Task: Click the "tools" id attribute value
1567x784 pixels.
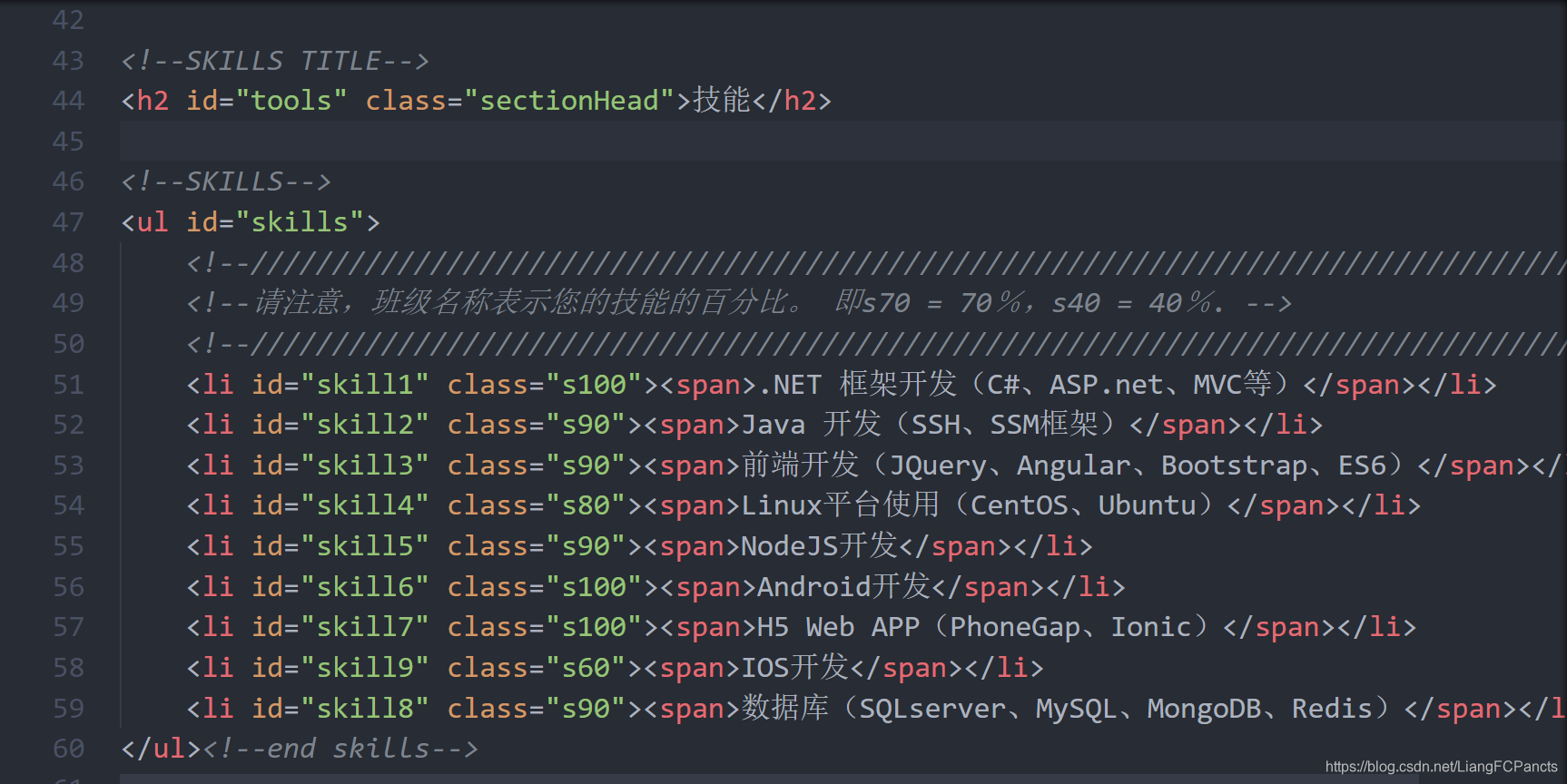Action: tap(291, 101)
